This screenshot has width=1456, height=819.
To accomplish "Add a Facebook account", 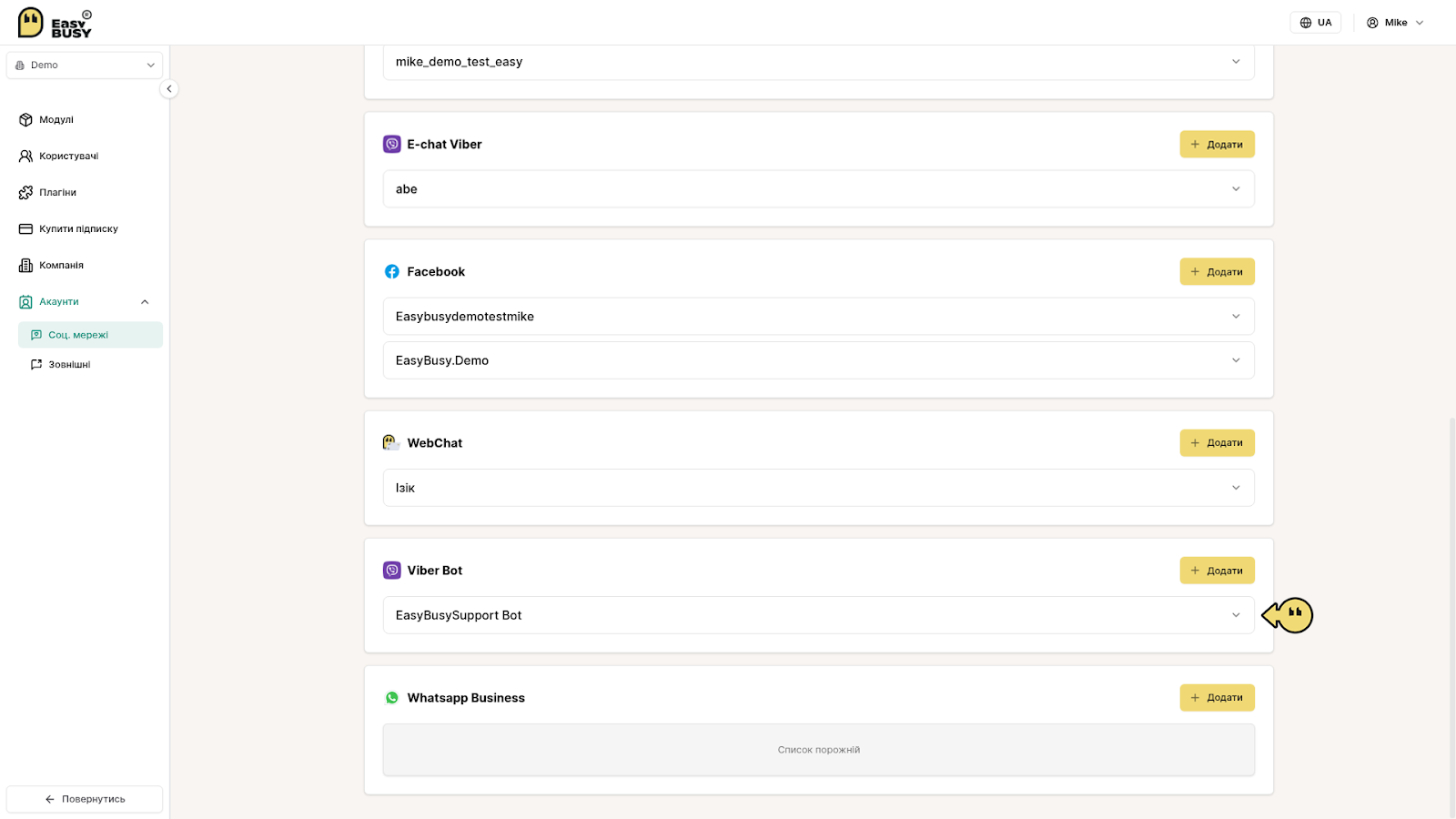I will 1217,272.
